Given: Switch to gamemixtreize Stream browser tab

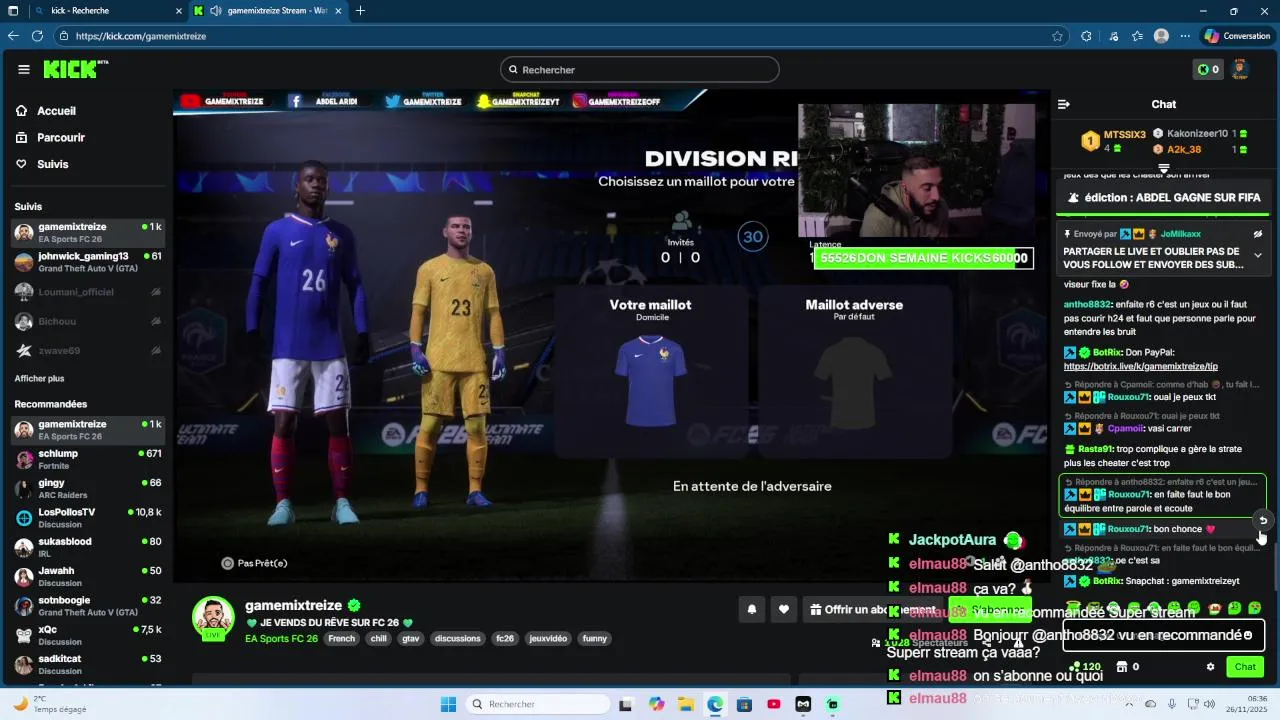Looking at the screenshot, I should coord(267,11).
